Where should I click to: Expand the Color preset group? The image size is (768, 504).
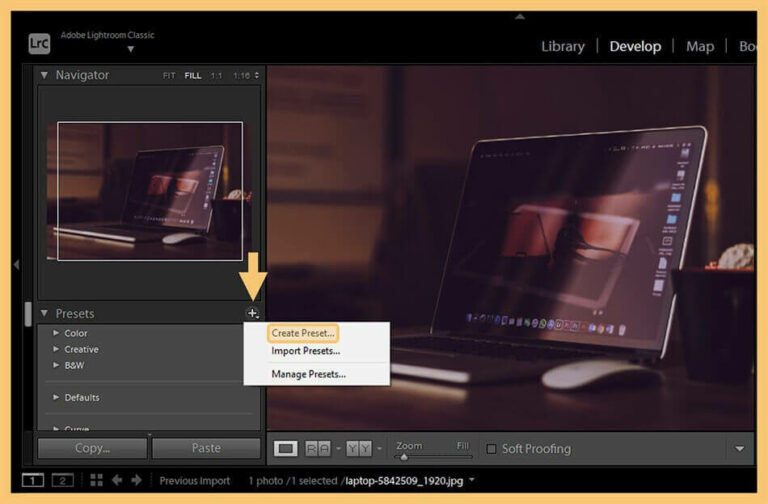point(56,333)
